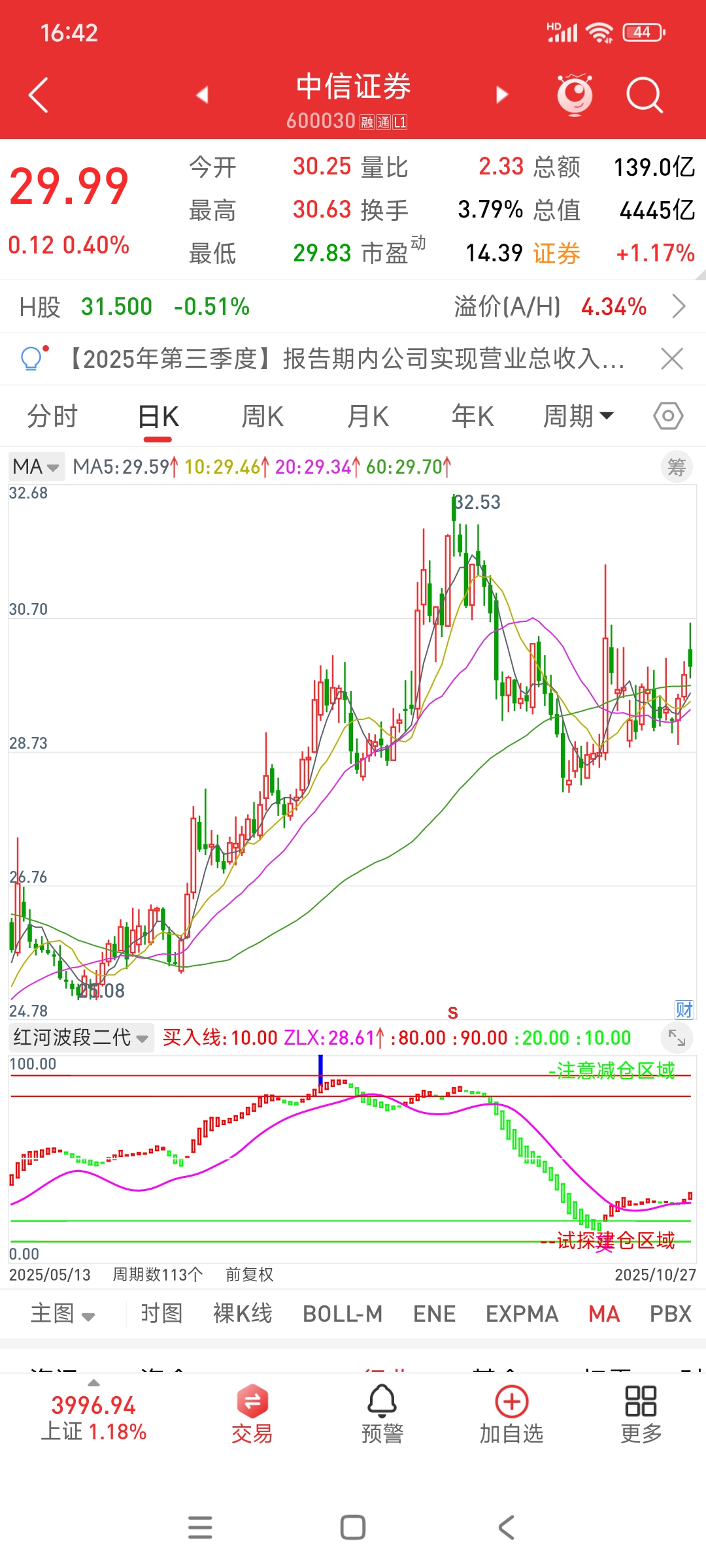Tap the H股 31.500 quote row
Screen dimensions: 706x1568
click(x=135, y=306)
